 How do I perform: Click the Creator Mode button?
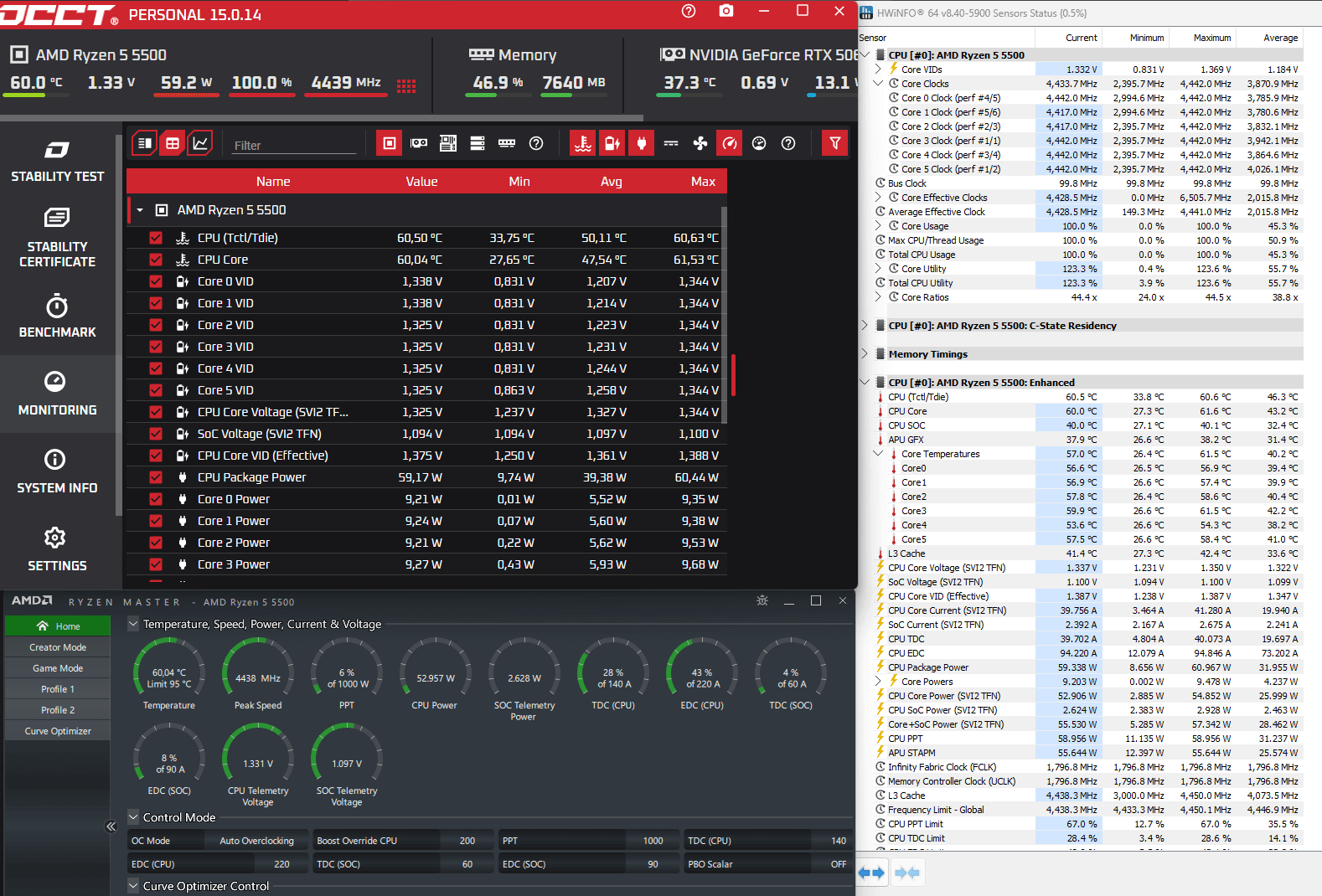58,647
